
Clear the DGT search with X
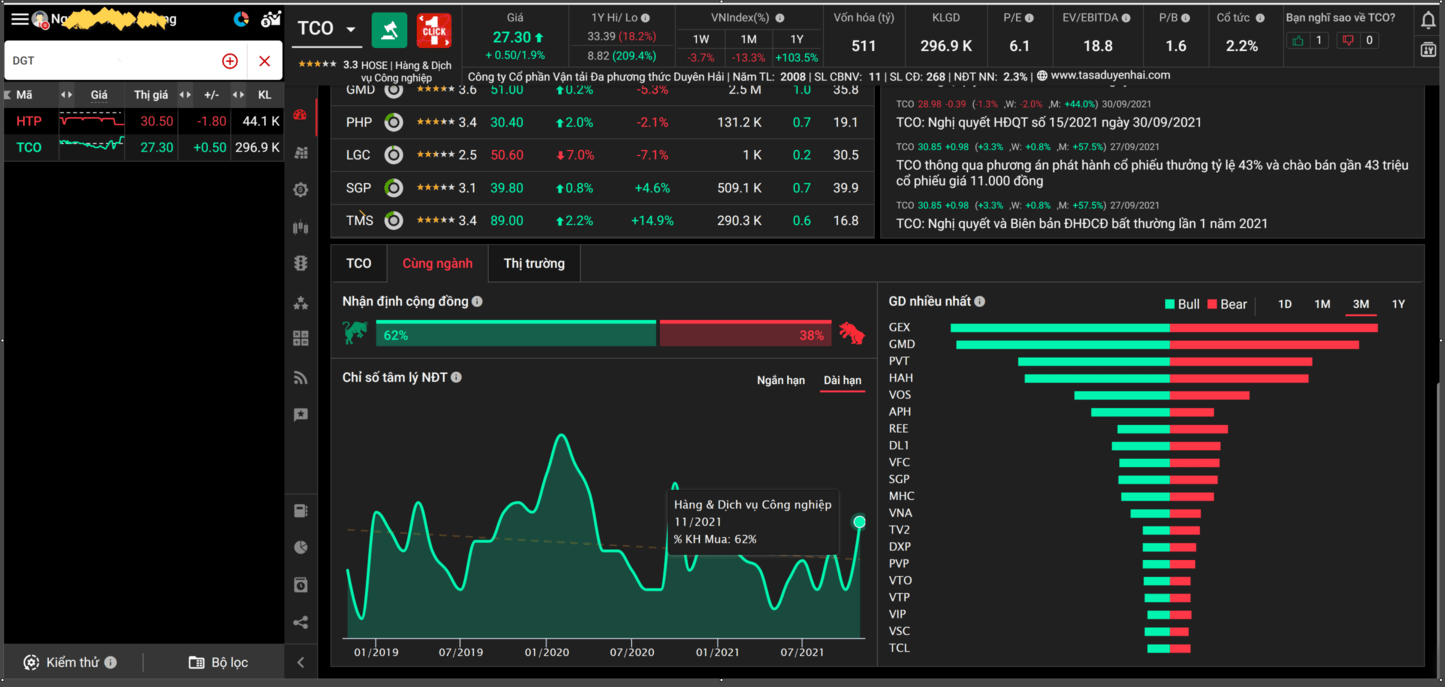pyautogui.click(x=264, y=61)
